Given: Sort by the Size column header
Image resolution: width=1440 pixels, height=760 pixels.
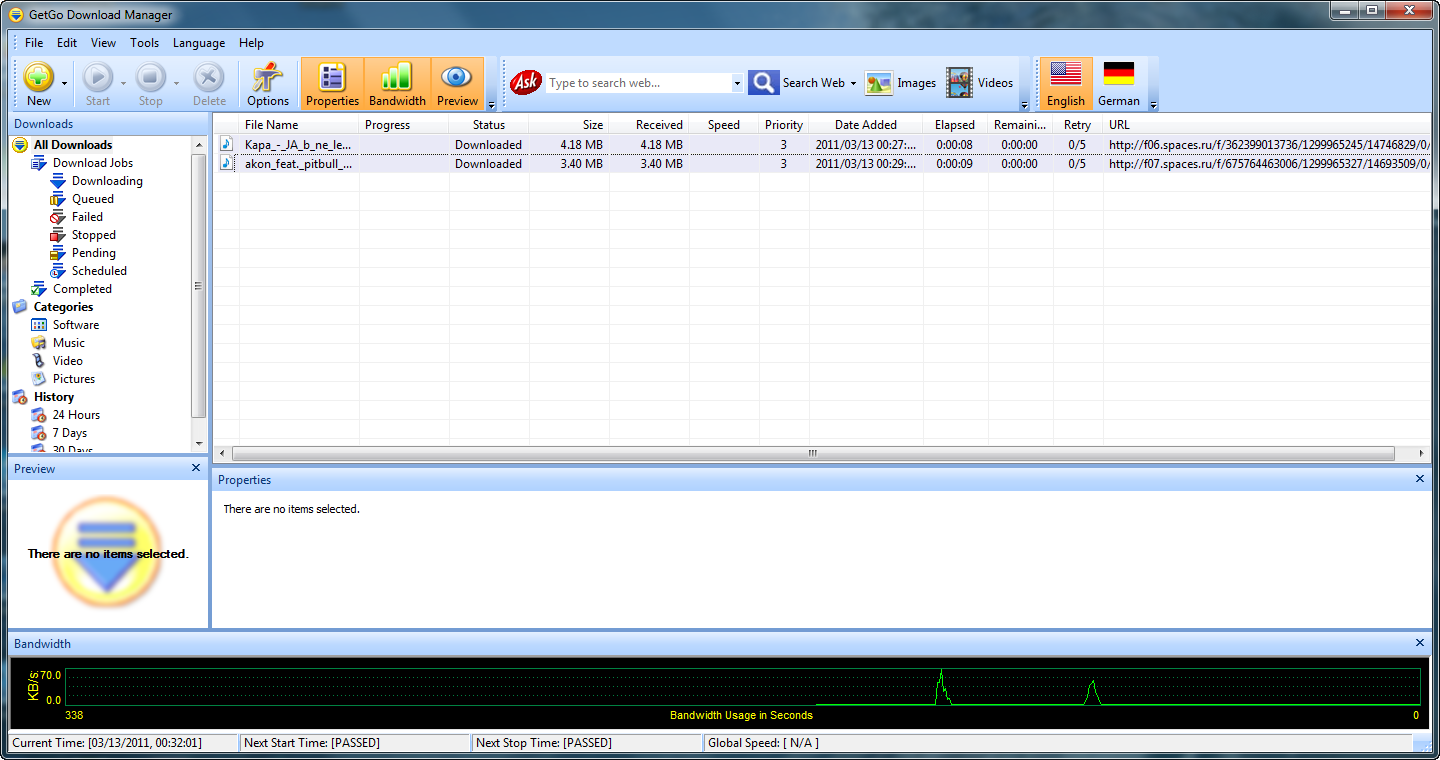Looking at the screenshot, I should point(569,125).
